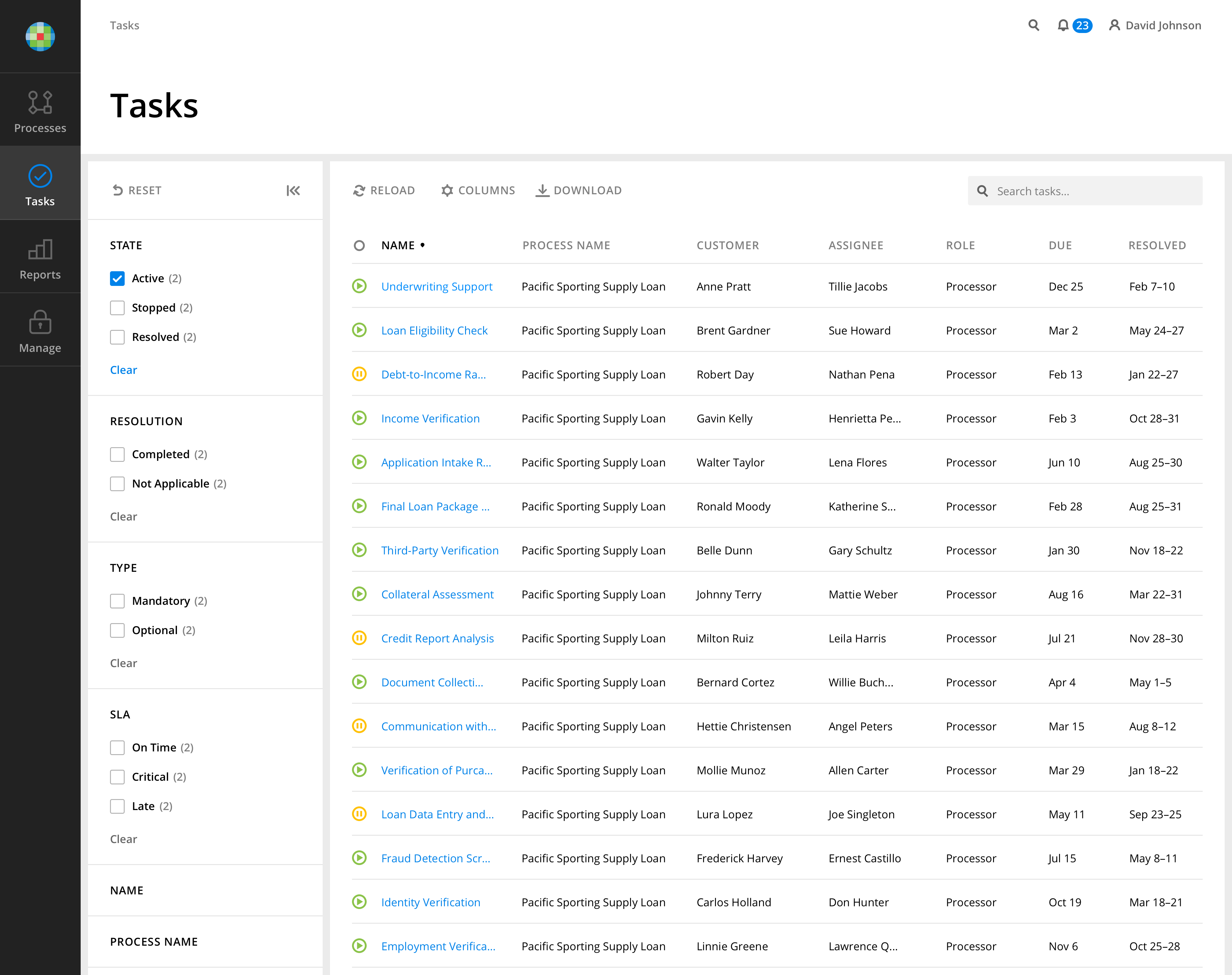Viewport: 1232px width, 975px height.
Task: Uncheck the Active state filter
Action: click(117, 279)
